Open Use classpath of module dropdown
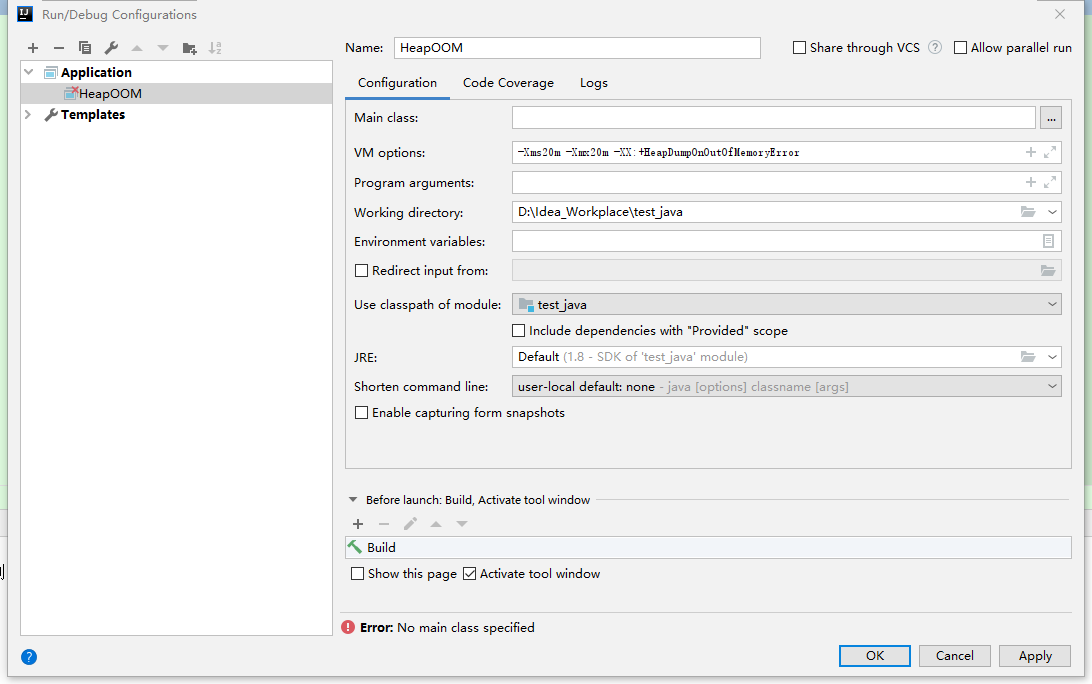This screenshot has height=684, width=1092. pos(786,304)
